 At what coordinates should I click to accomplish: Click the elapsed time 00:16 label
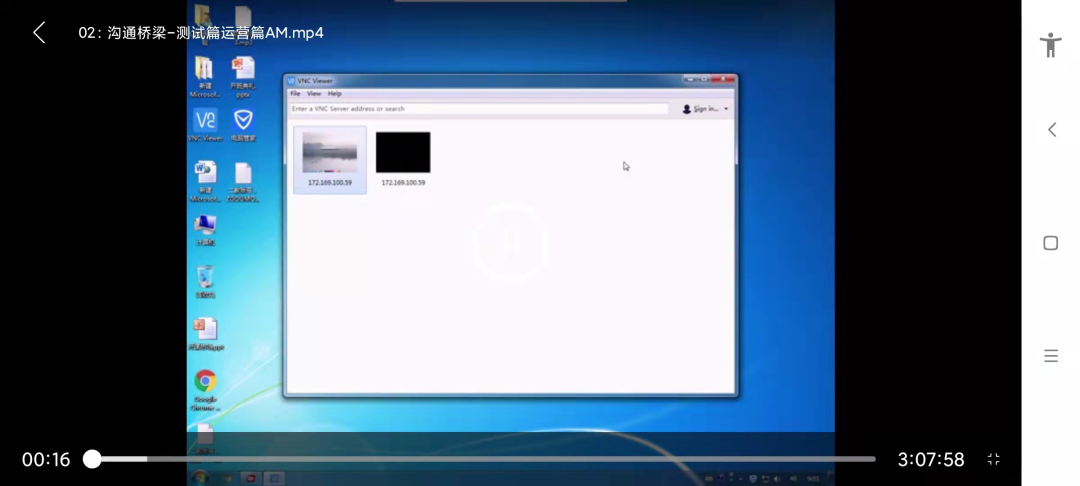point(46,459)
